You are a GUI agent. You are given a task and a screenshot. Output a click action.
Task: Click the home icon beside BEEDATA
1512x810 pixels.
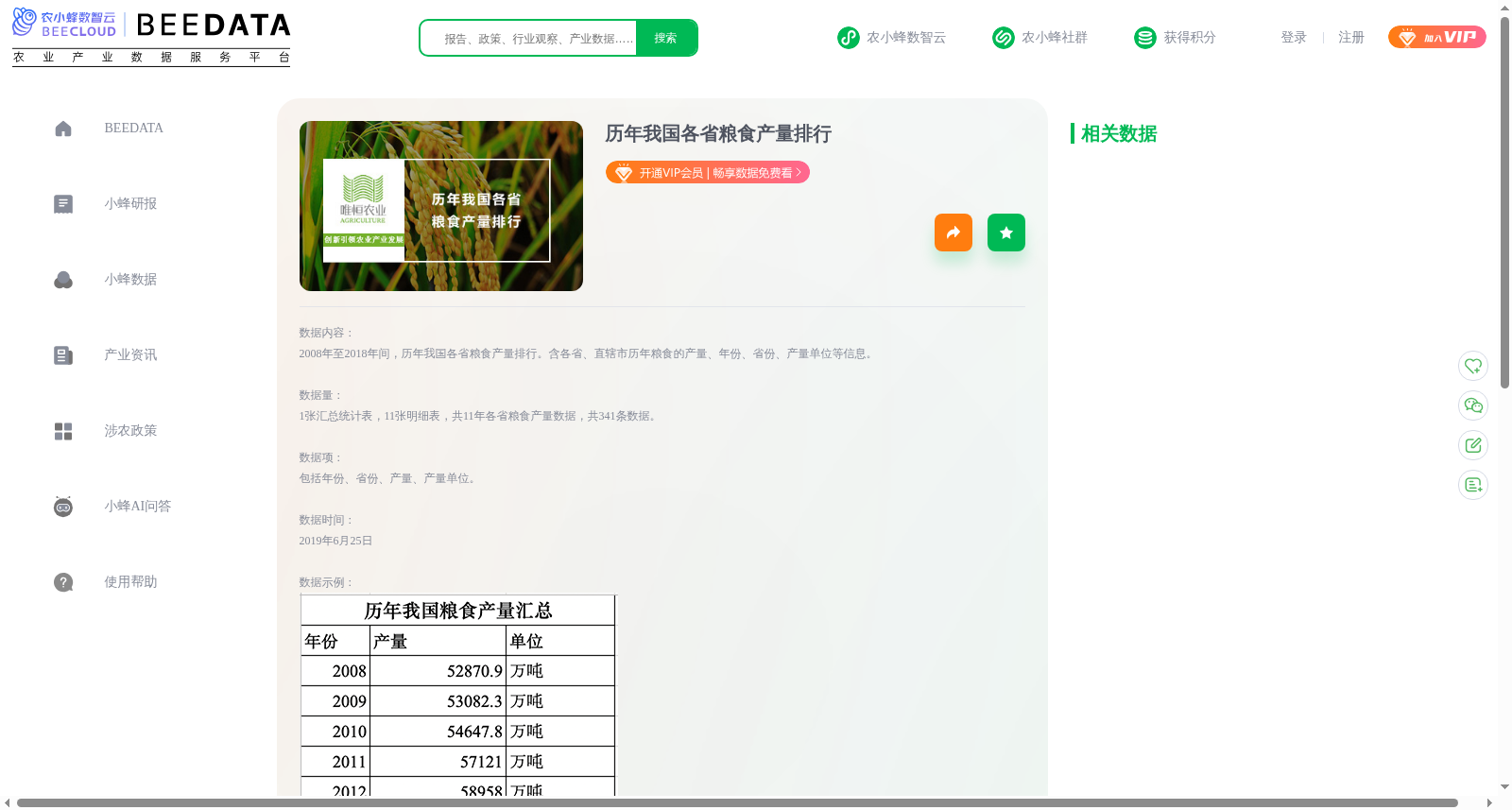point(63,129)
